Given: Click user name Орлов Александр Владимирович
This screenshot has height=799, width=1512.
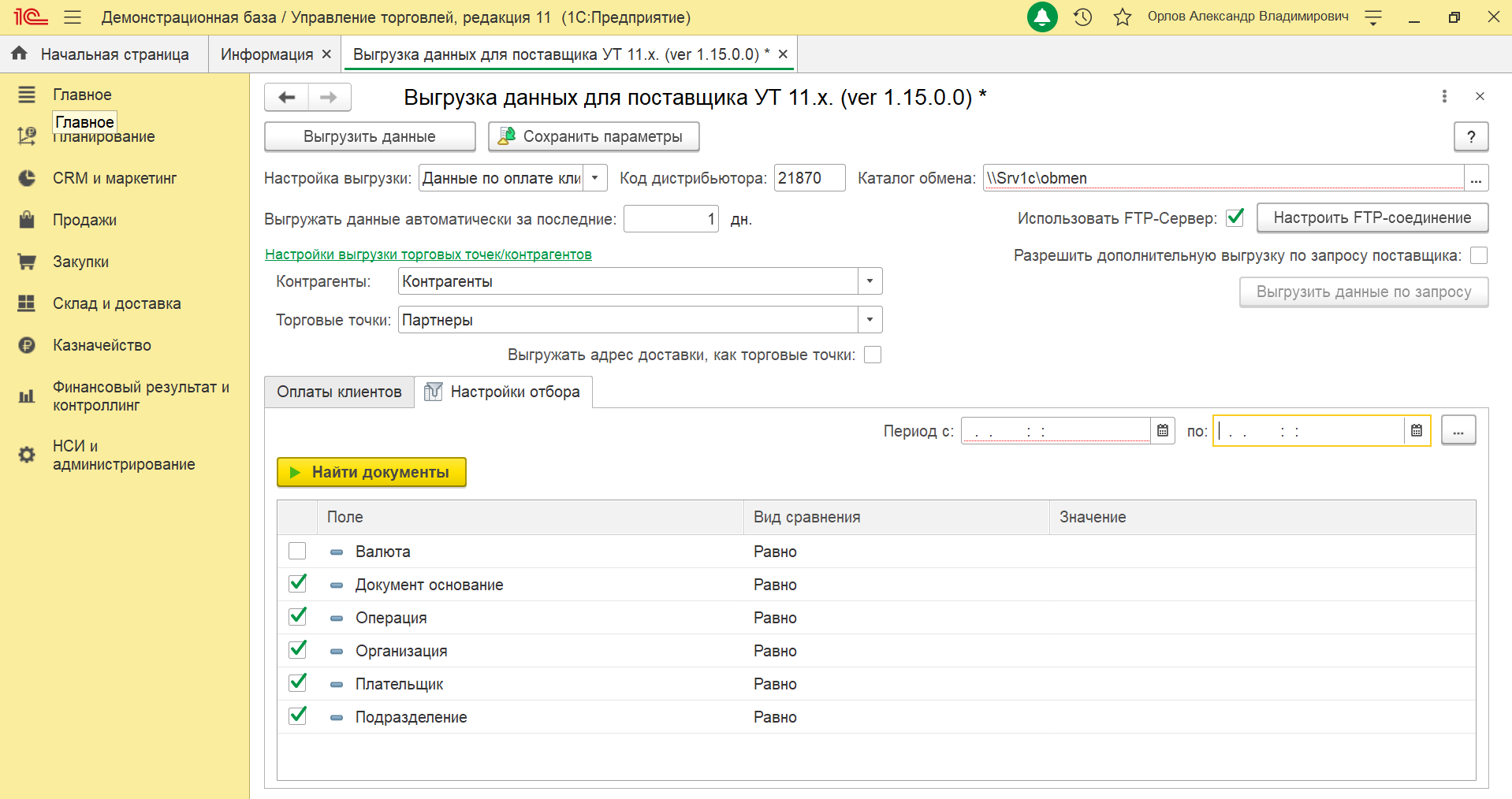Looking at the screenshot, I should [x=1248, y=17].
